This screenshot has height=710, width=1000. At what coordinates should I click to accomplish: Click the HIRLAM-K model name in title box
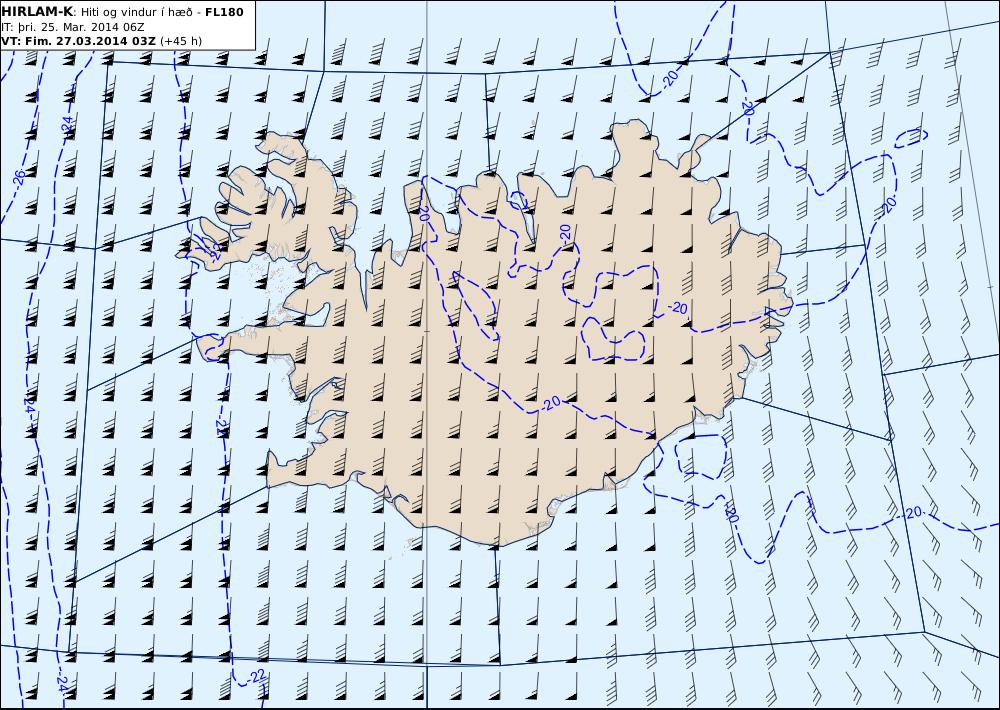pos(37,12)
